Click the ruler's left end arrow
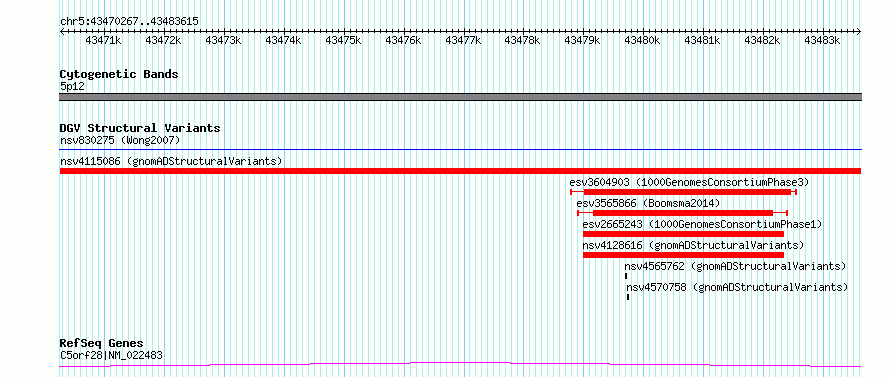This screenshot has width=890, height=377. click(62, 31)
